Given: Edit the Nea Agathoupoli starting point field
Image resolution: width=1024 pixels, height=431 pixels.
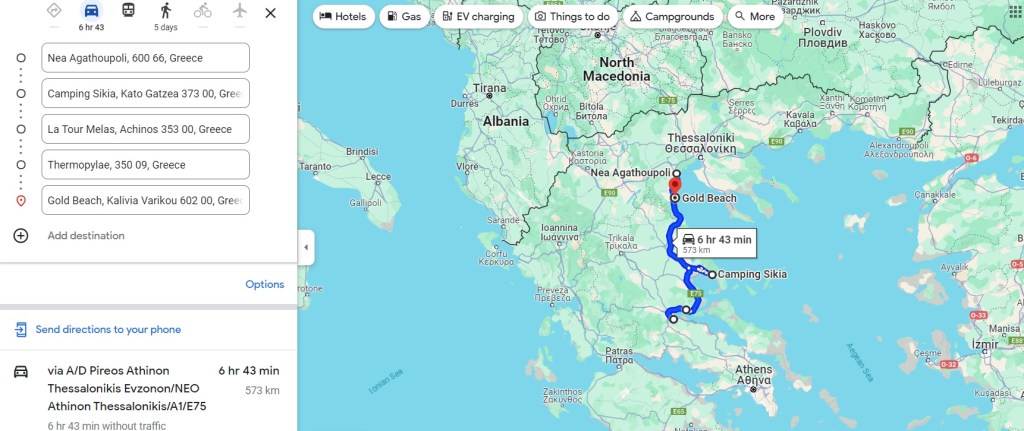Looking at the screenshot, I should tap(145, 58).
